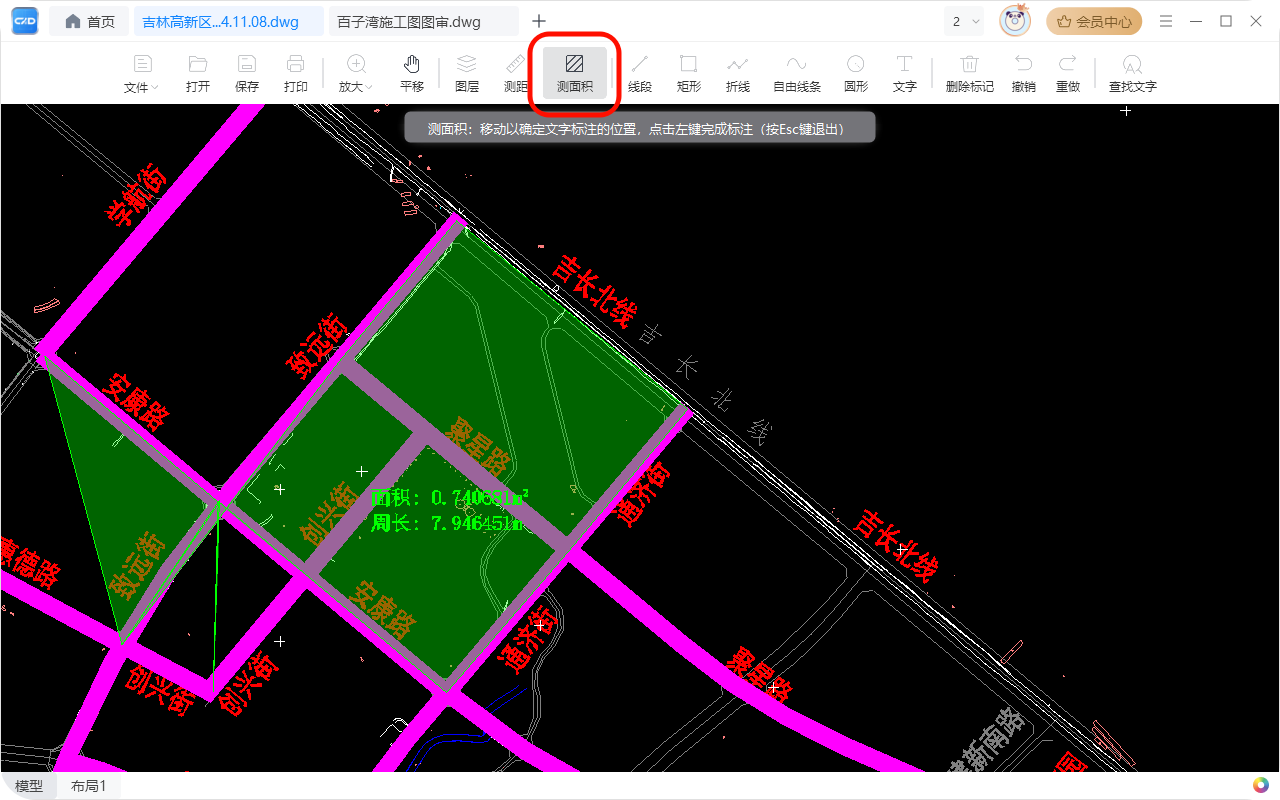Pick the 折线 polyline tool
This screenshot has width=1280, height=800.
738,73
